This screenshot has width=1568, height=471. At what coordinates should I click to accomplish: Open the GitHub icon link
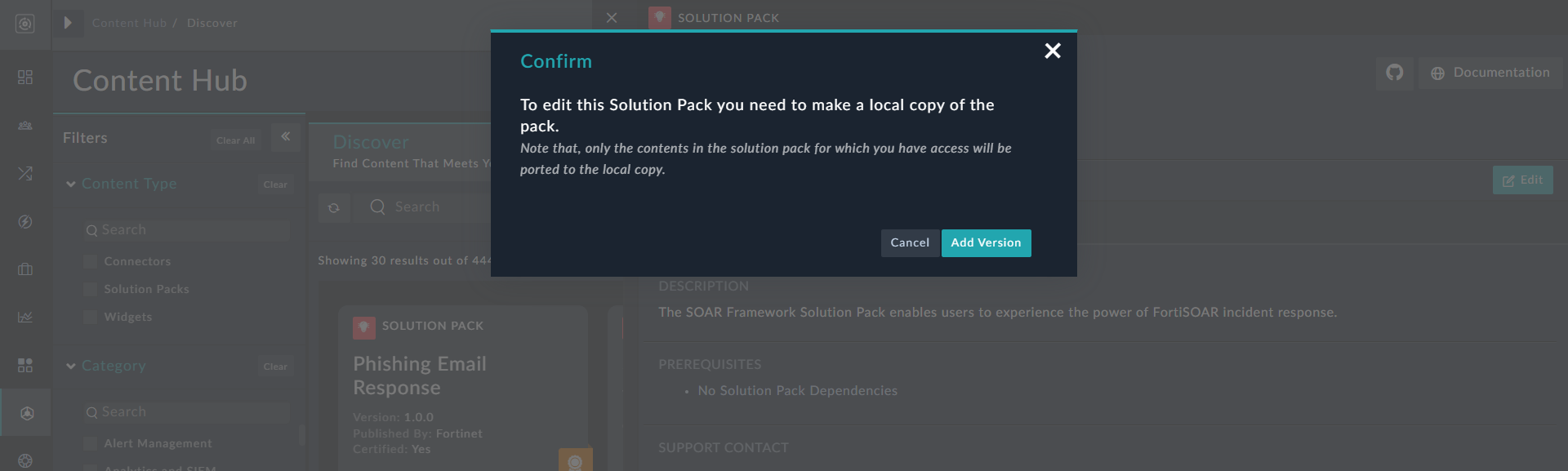tap(1394, 73)
